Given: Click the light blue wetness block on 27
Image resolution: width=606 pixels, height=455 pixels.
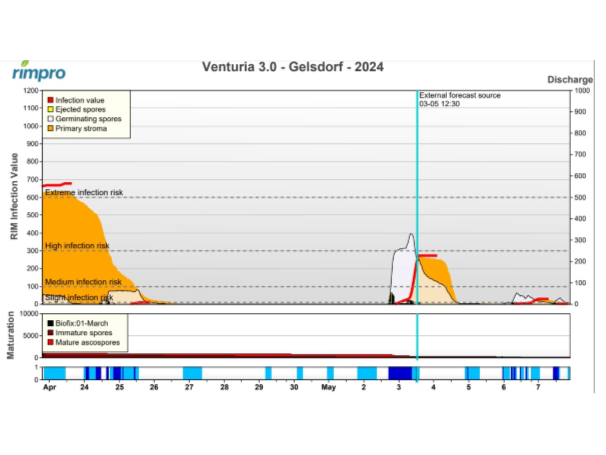Looking at the screenshot, I should coord(192,373).
